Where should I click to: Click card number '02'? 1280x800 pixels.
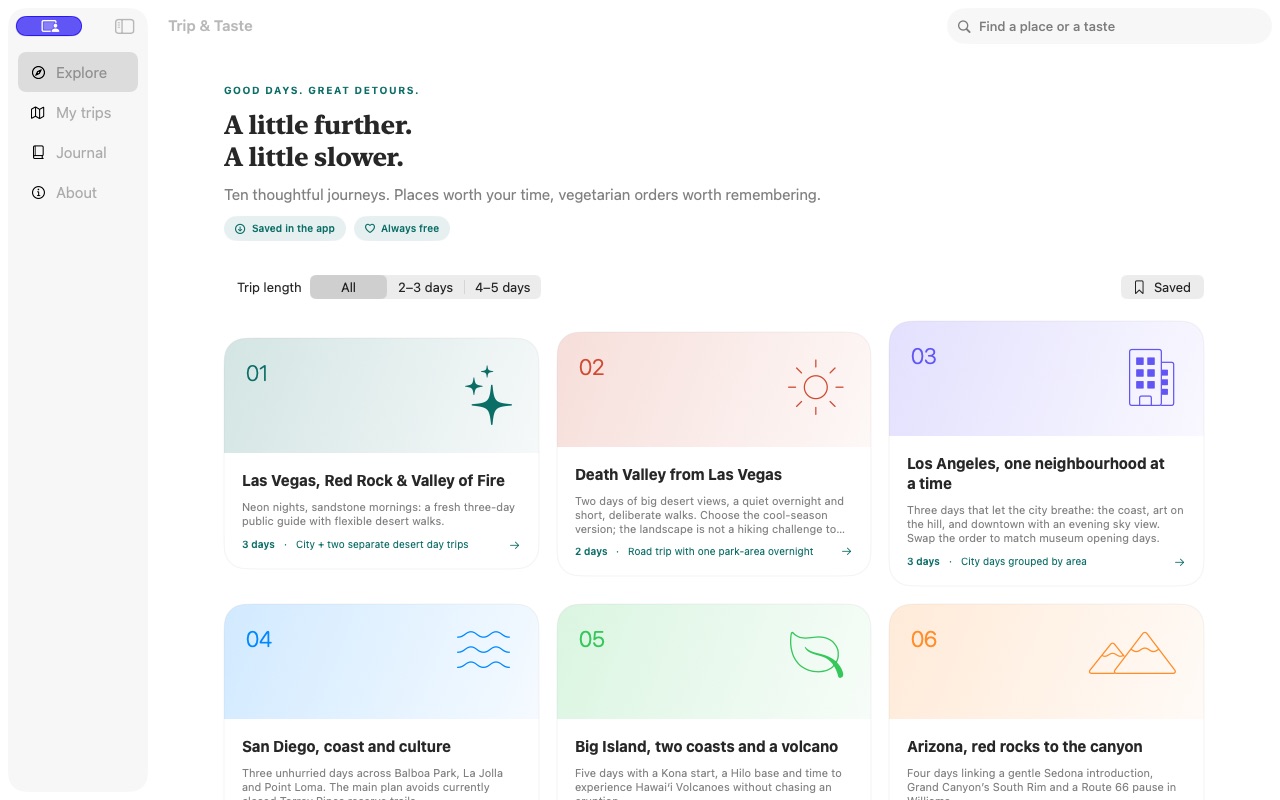tap(592, 368)
